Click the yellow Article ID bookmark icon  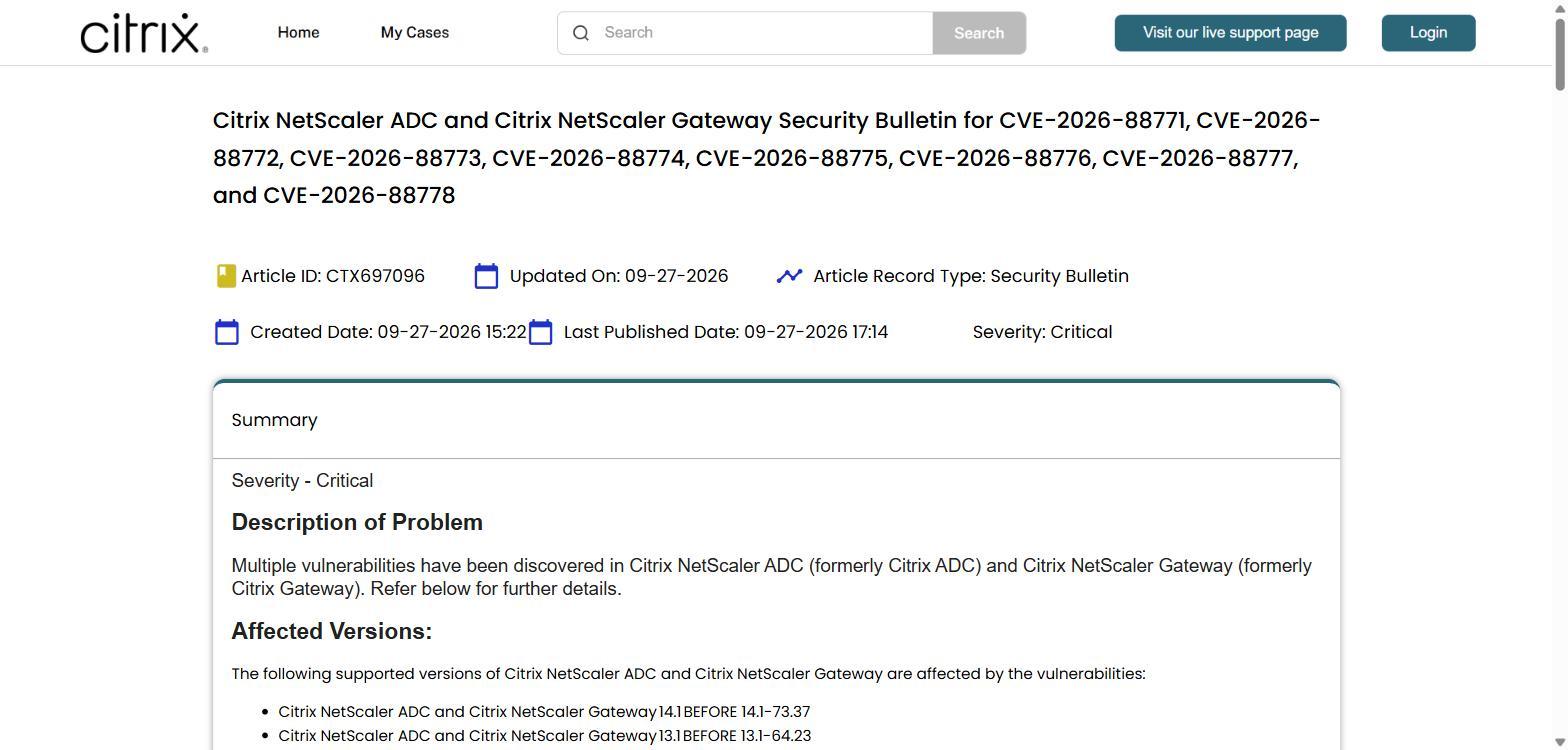[x=226, y=276]
